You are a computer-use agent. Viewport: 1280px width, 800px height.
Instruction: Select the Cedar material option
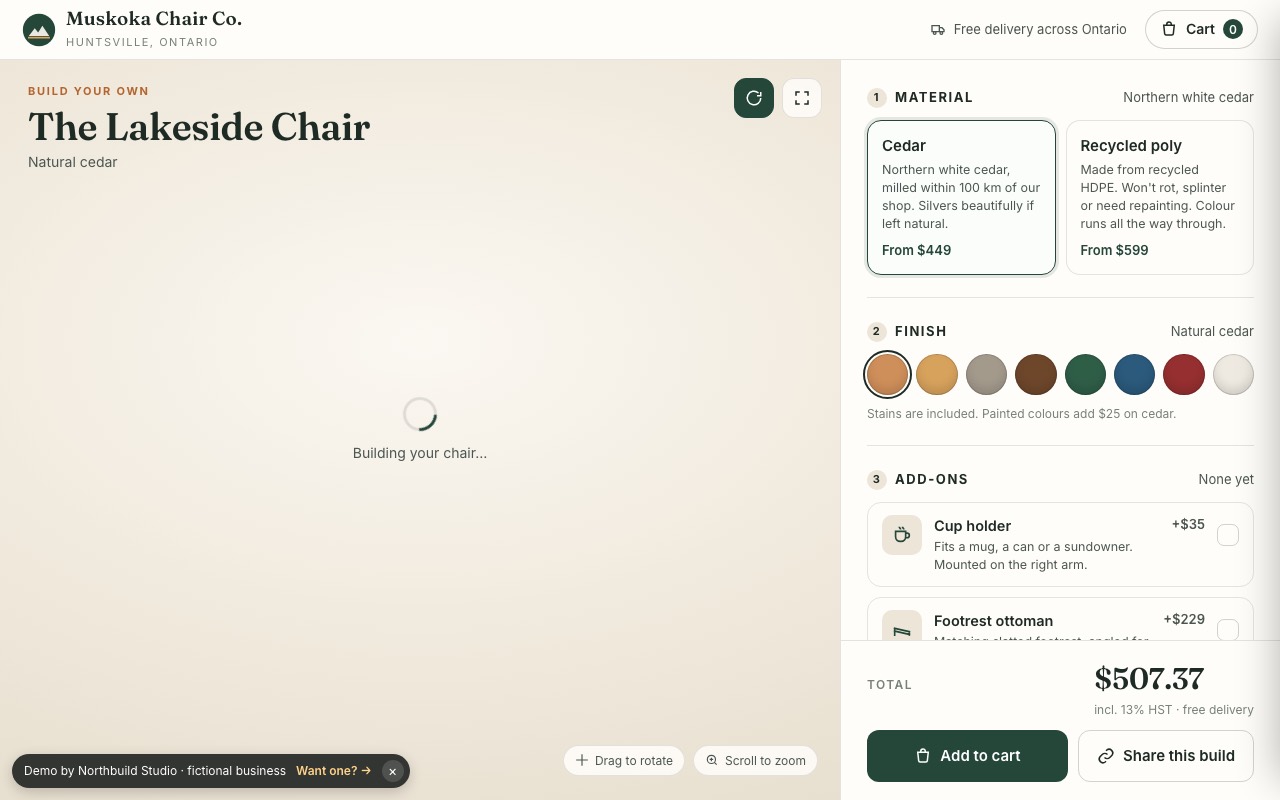(961, 197)
